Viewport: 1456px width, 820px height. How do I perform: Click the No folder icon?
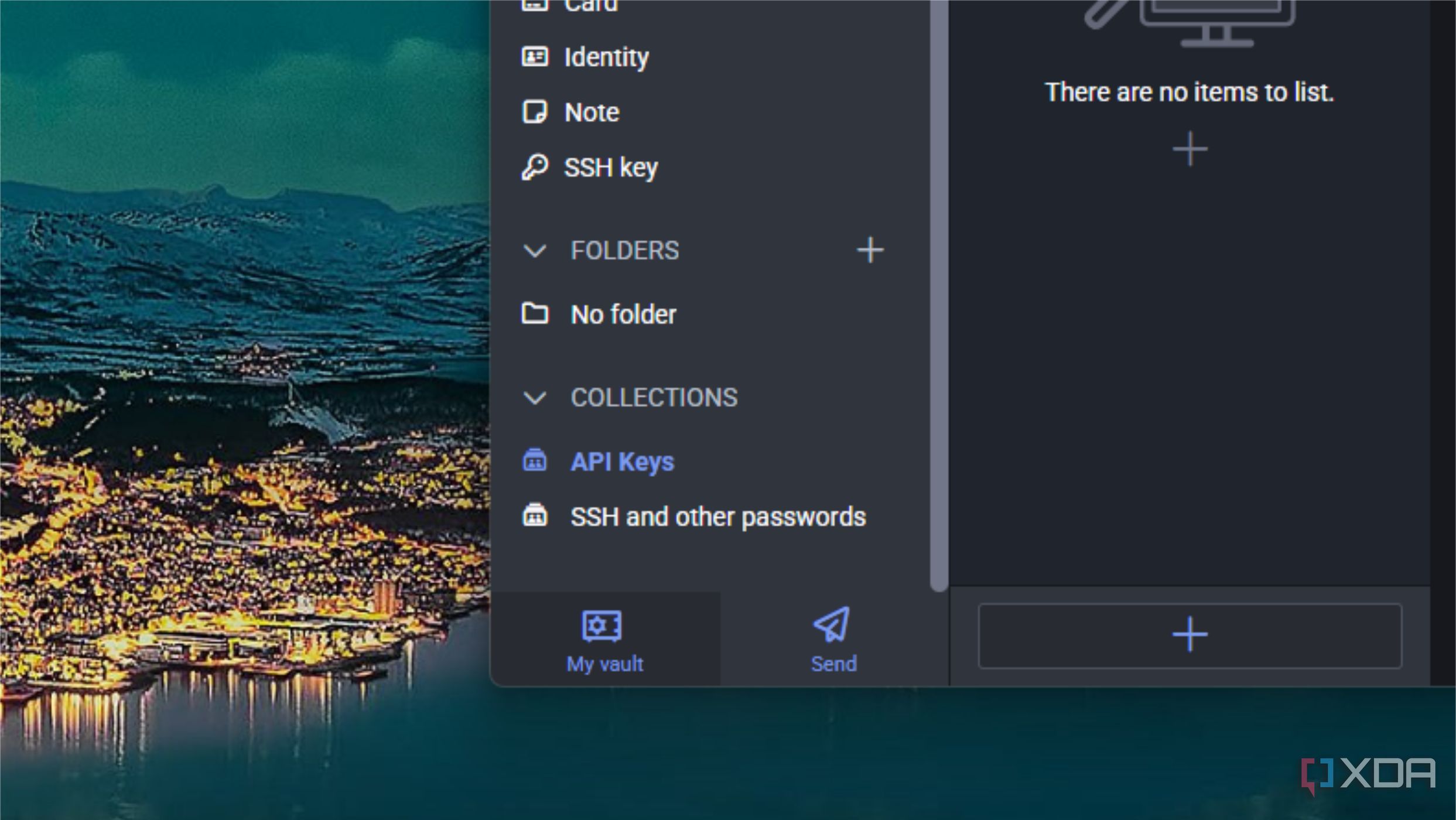coord(535,314)
